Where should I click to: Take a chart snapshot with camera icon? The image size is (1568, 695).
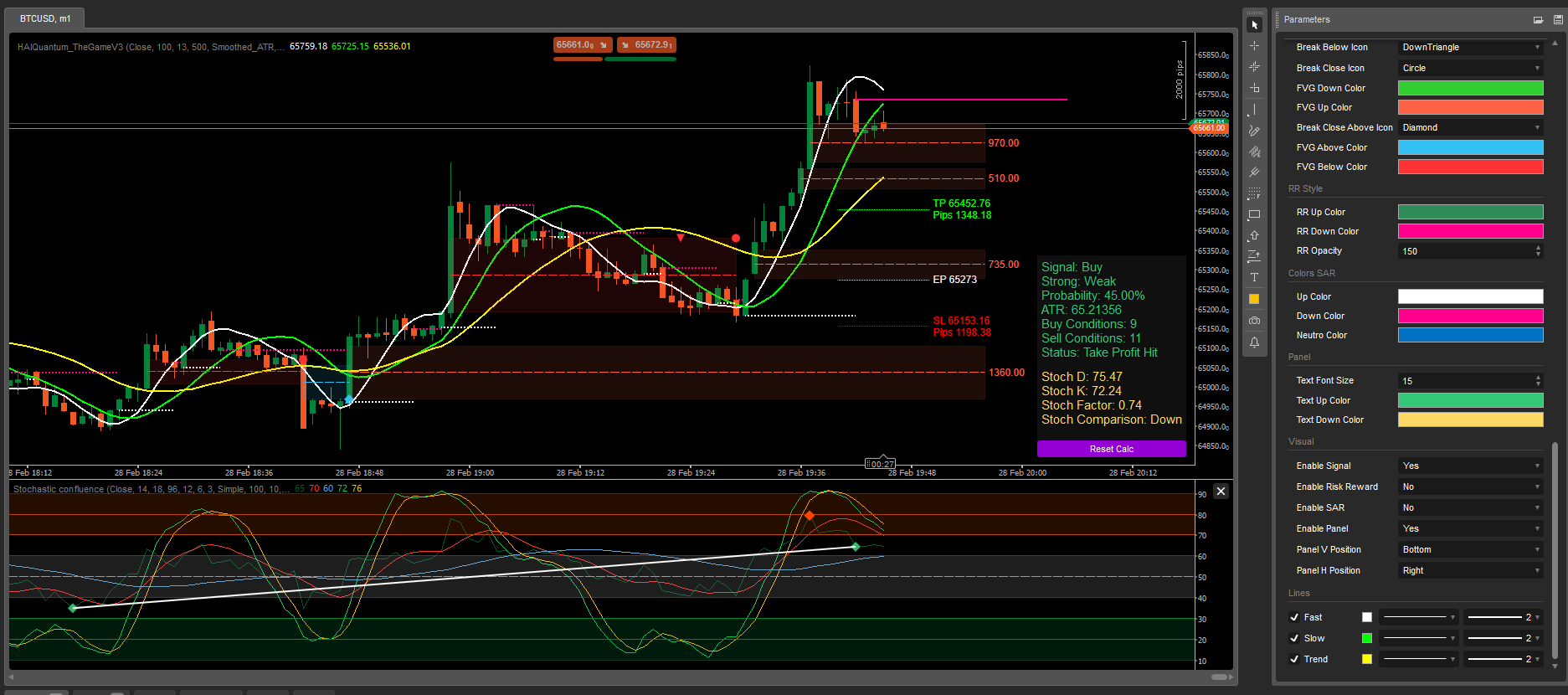click(1254, 321)
